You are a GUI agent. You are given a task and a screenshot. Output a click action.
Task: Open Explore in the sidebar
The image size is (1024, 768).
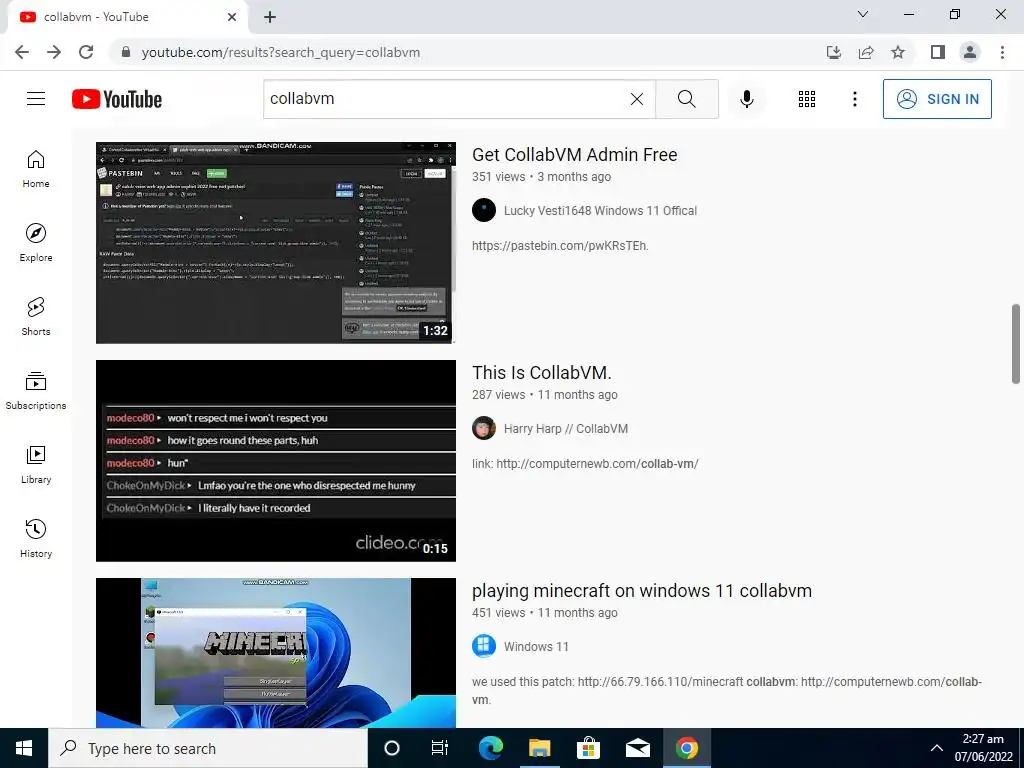[36, 243]
